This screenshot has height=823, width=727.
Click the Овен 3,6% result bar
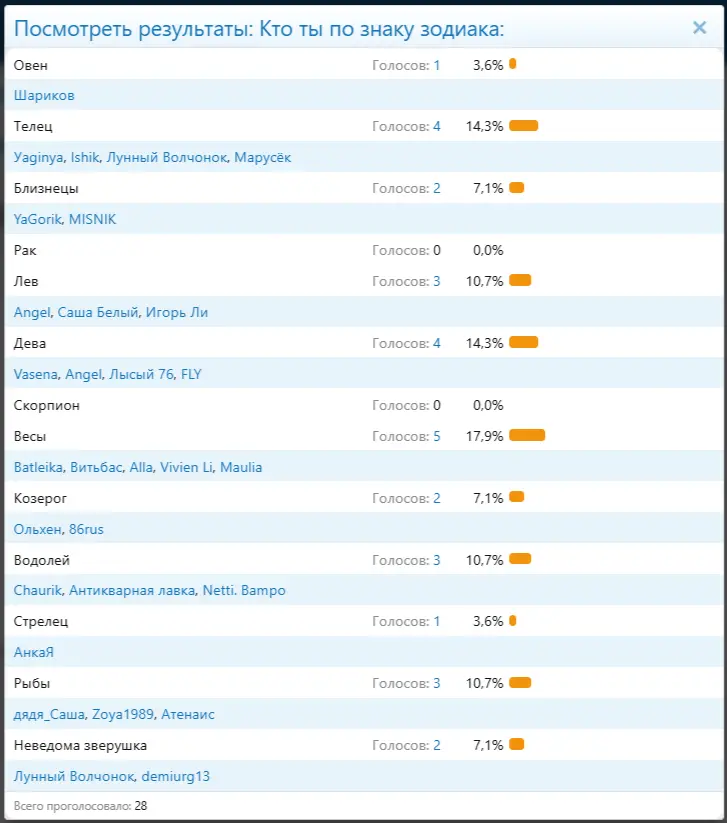click(x=512, y=65)
